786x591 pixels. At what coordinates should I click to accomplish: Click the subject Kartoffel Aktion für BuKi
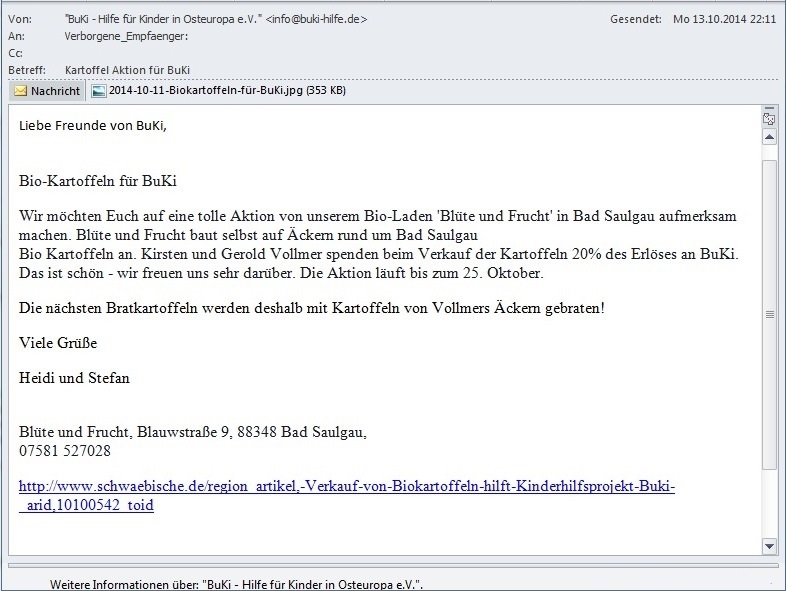[x=127, y=70]
